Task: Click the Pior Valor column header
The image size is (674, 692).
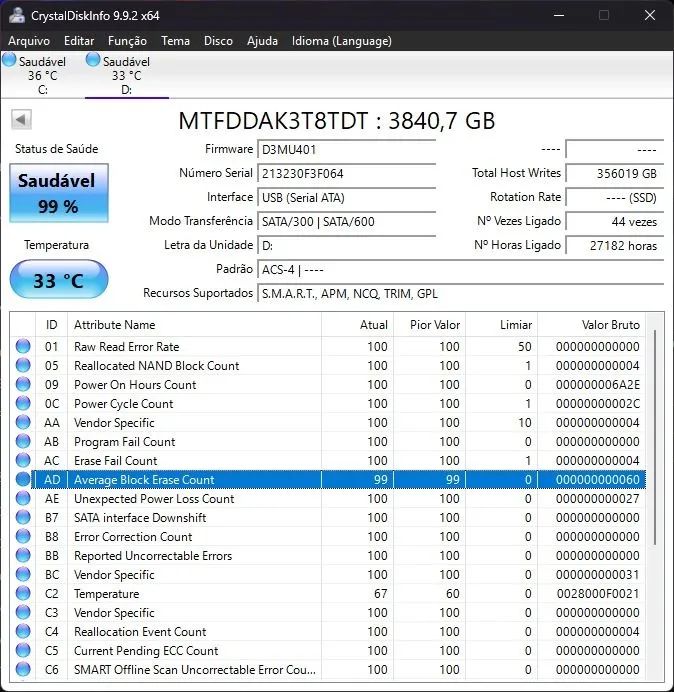Action: 429,325
